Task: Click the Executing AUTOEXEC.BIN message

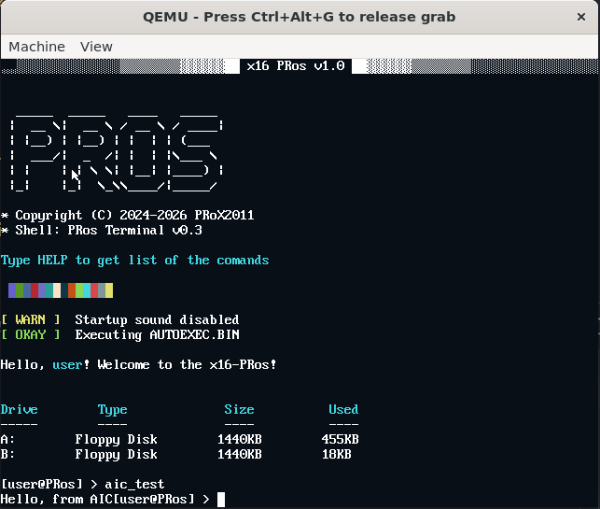Action: point(157,335)
